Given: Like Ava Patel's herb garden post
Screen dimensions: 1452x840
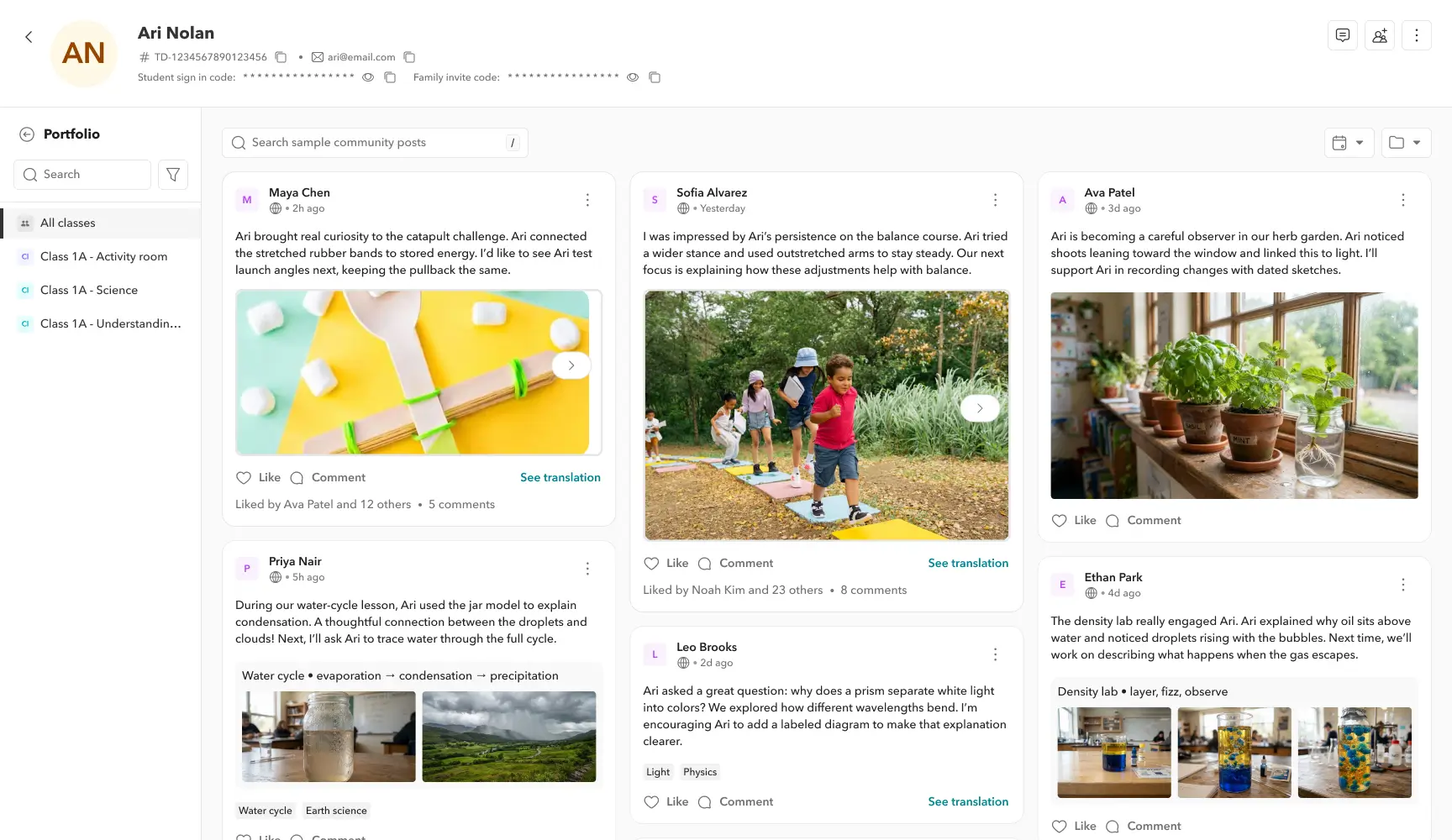Looking at the screenshot, I should point(1074,520).
